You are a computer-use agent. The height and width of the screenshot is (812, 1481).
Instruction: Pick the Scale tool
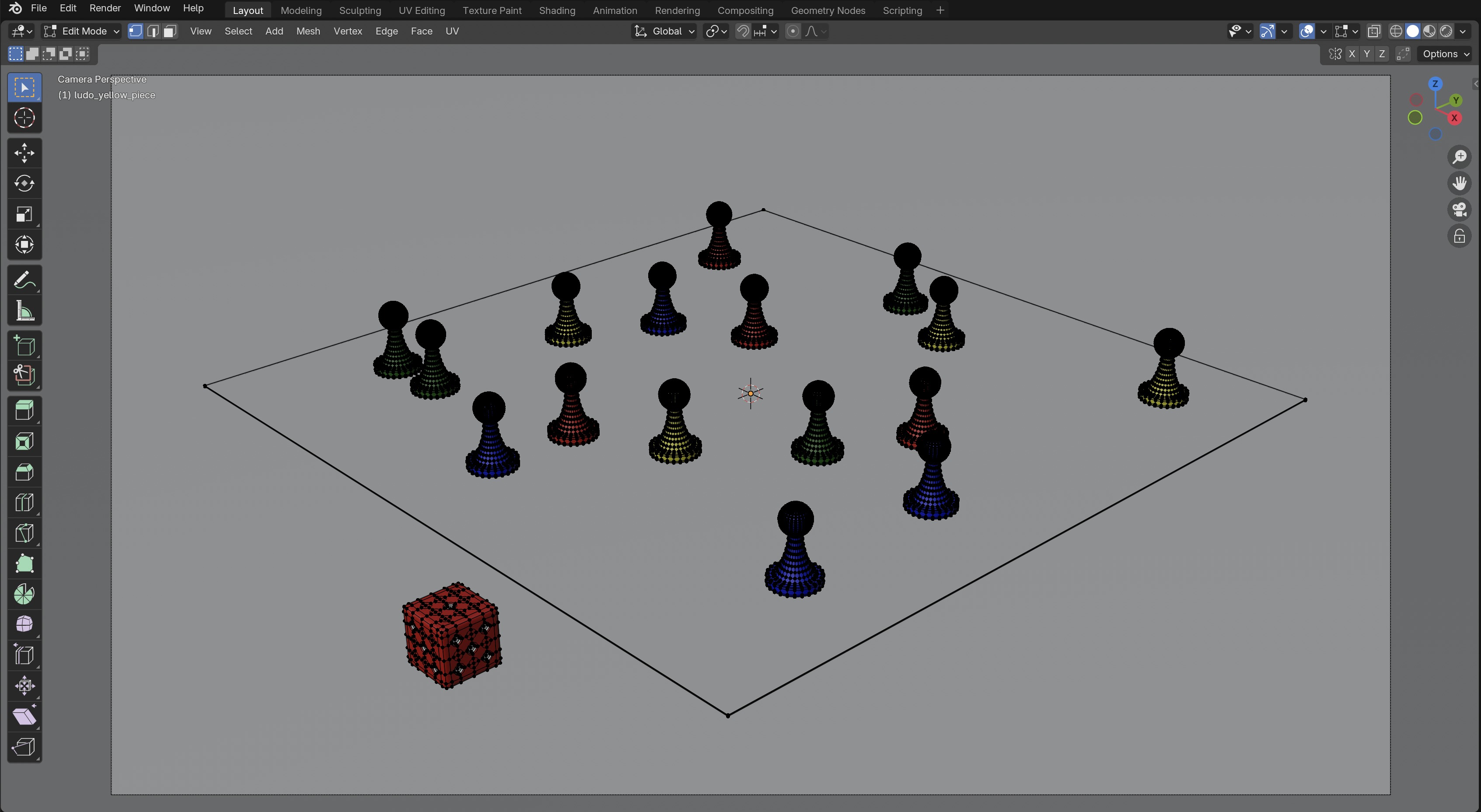click(24, 214)
